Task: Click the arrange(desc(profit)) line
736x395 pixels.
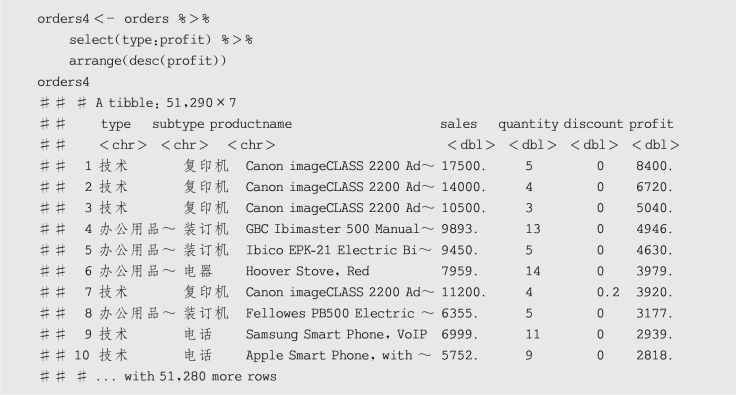Action: coord(147,61)
